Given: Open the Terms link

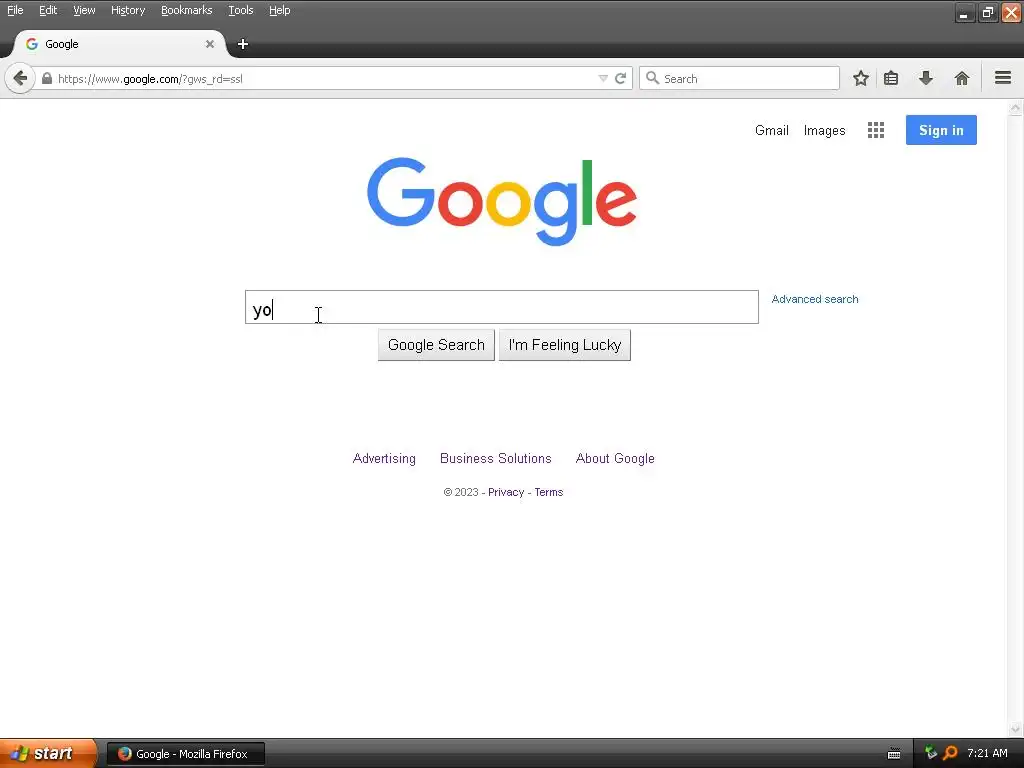Looking at the screenshot, I should (x=549, y=492).
